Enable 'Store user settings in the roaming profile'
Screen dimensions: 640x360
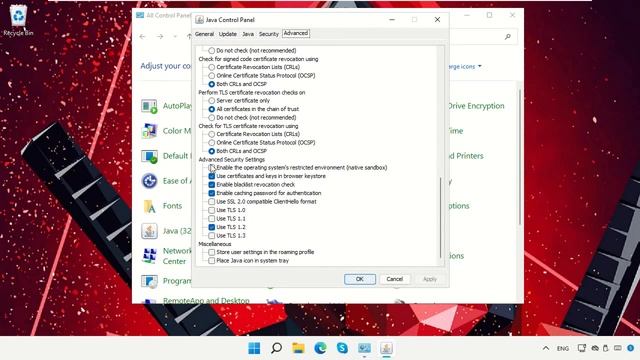[211, 252]
